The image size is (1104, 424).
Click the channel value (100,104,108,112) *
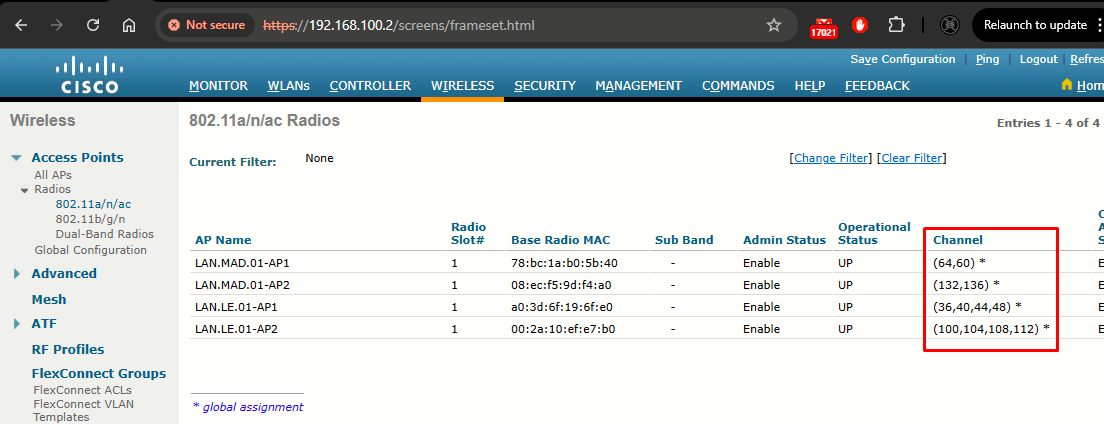991,329
